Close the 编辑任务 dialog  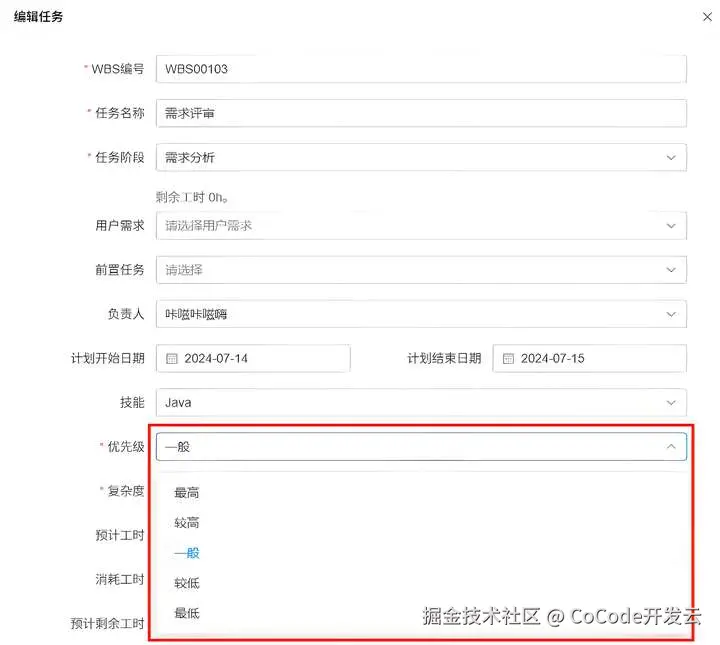707,17
